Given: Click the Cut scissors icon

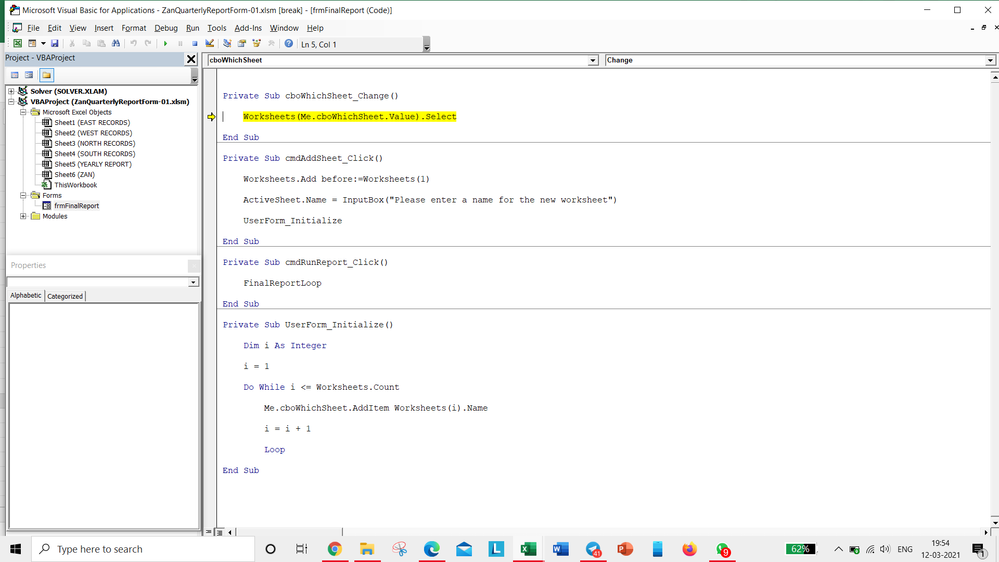Looking at the screenshot, I should tap(72, 43).
